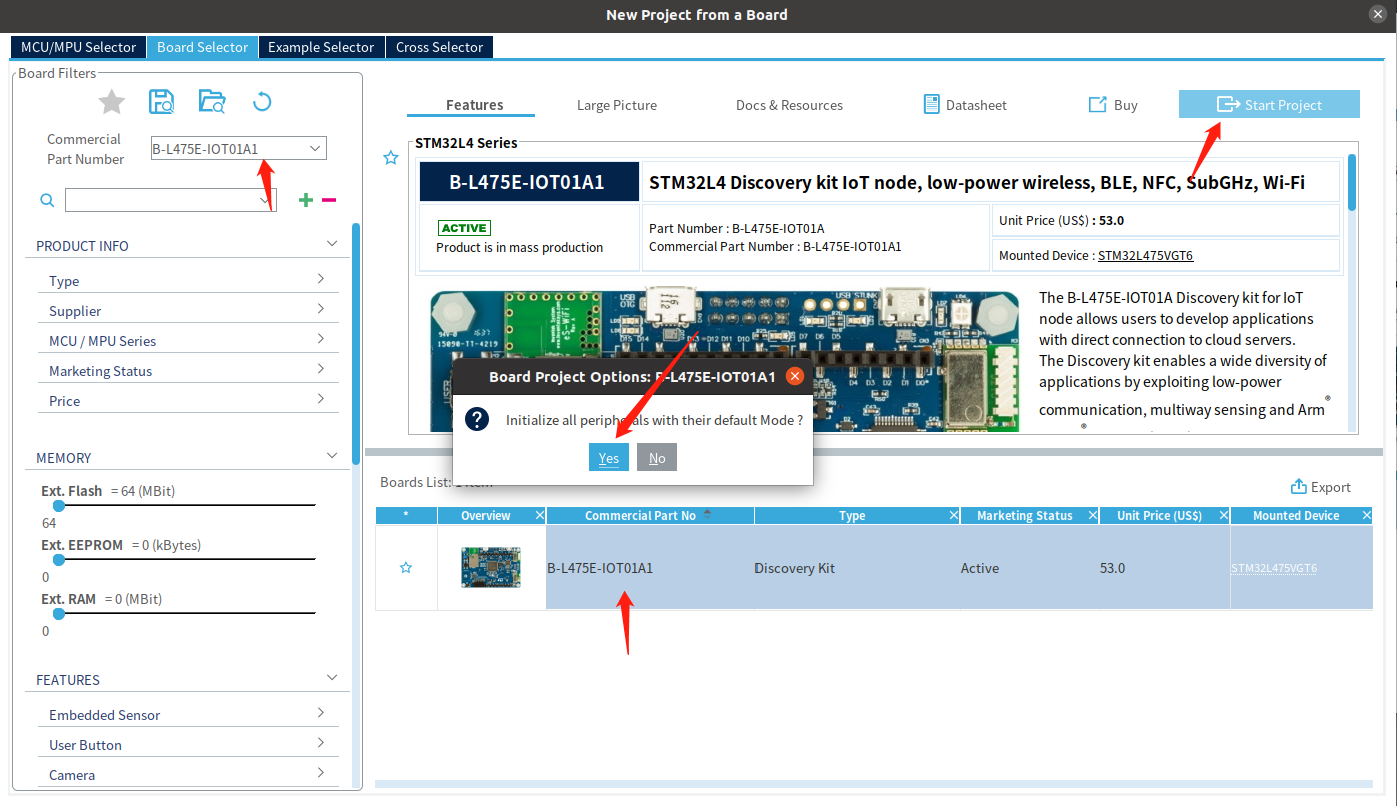This screenshot has height=806, width=1397.
Task: Click the load saved search folder icon
Action: coord(212,101)
